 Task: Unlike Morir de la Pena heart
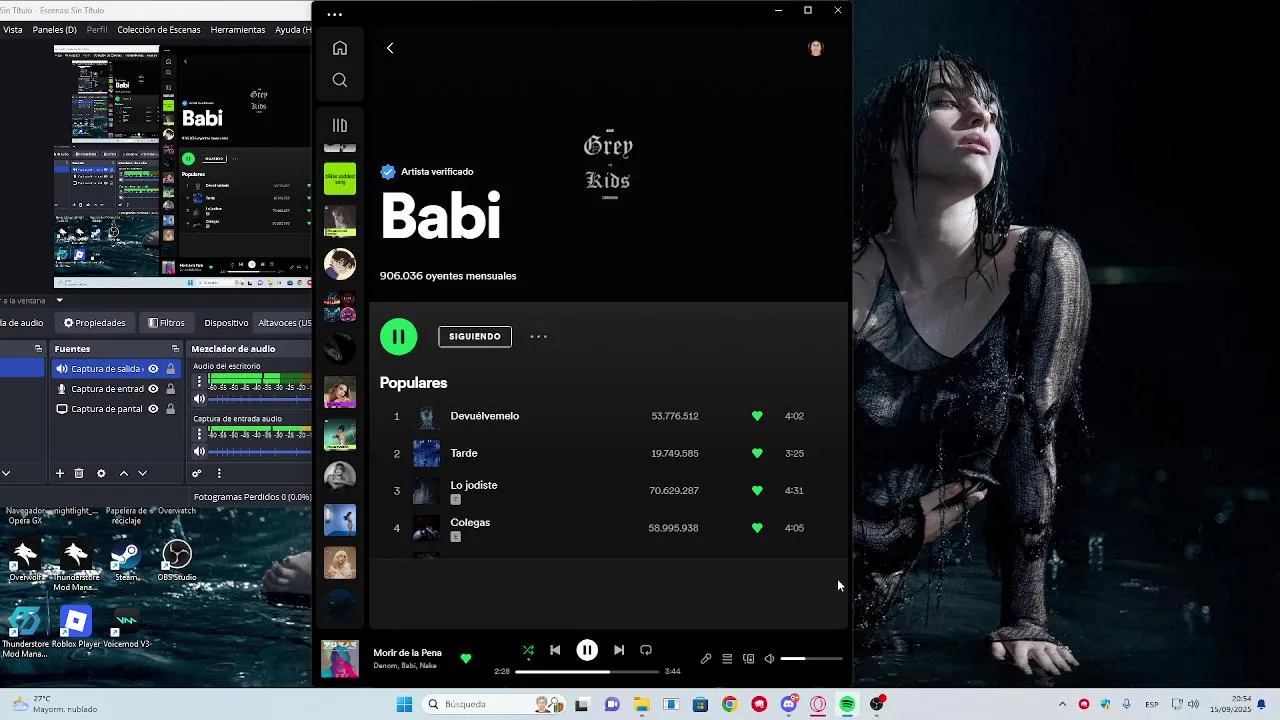click(465, 658)
